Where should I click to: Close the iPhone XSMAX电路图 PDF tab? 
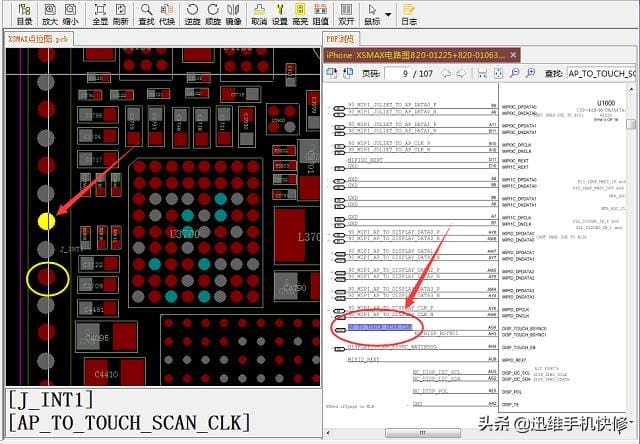[x=513, y=55]
